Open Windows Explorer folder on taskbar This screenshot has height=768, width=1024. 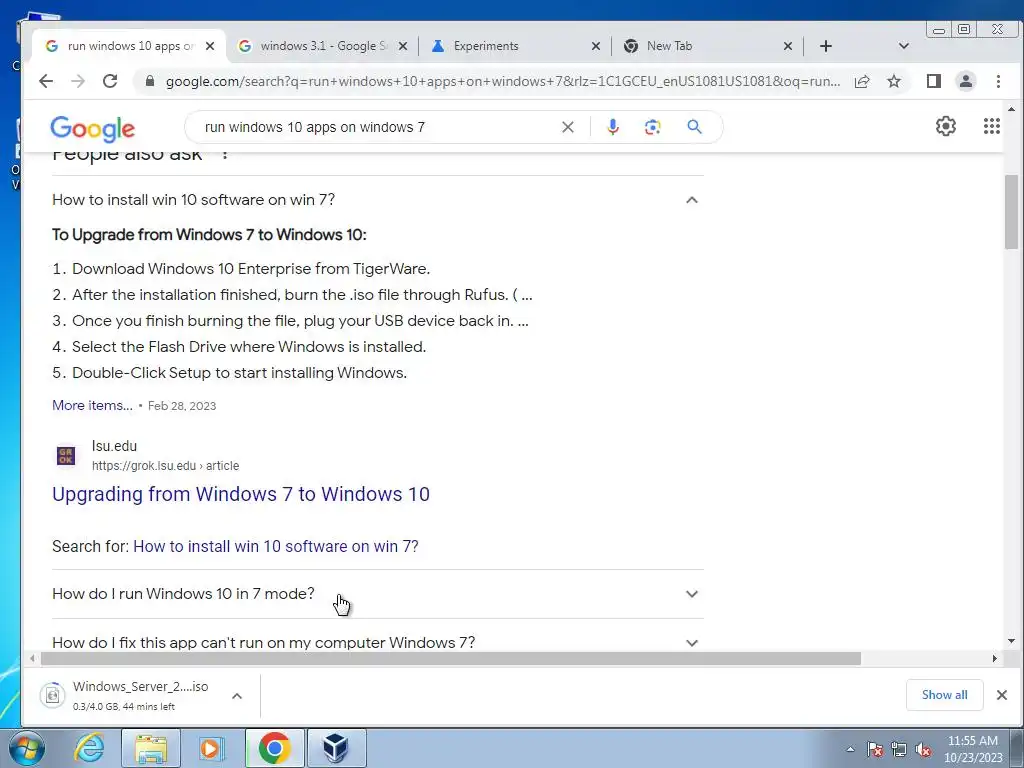pos(151,748)
